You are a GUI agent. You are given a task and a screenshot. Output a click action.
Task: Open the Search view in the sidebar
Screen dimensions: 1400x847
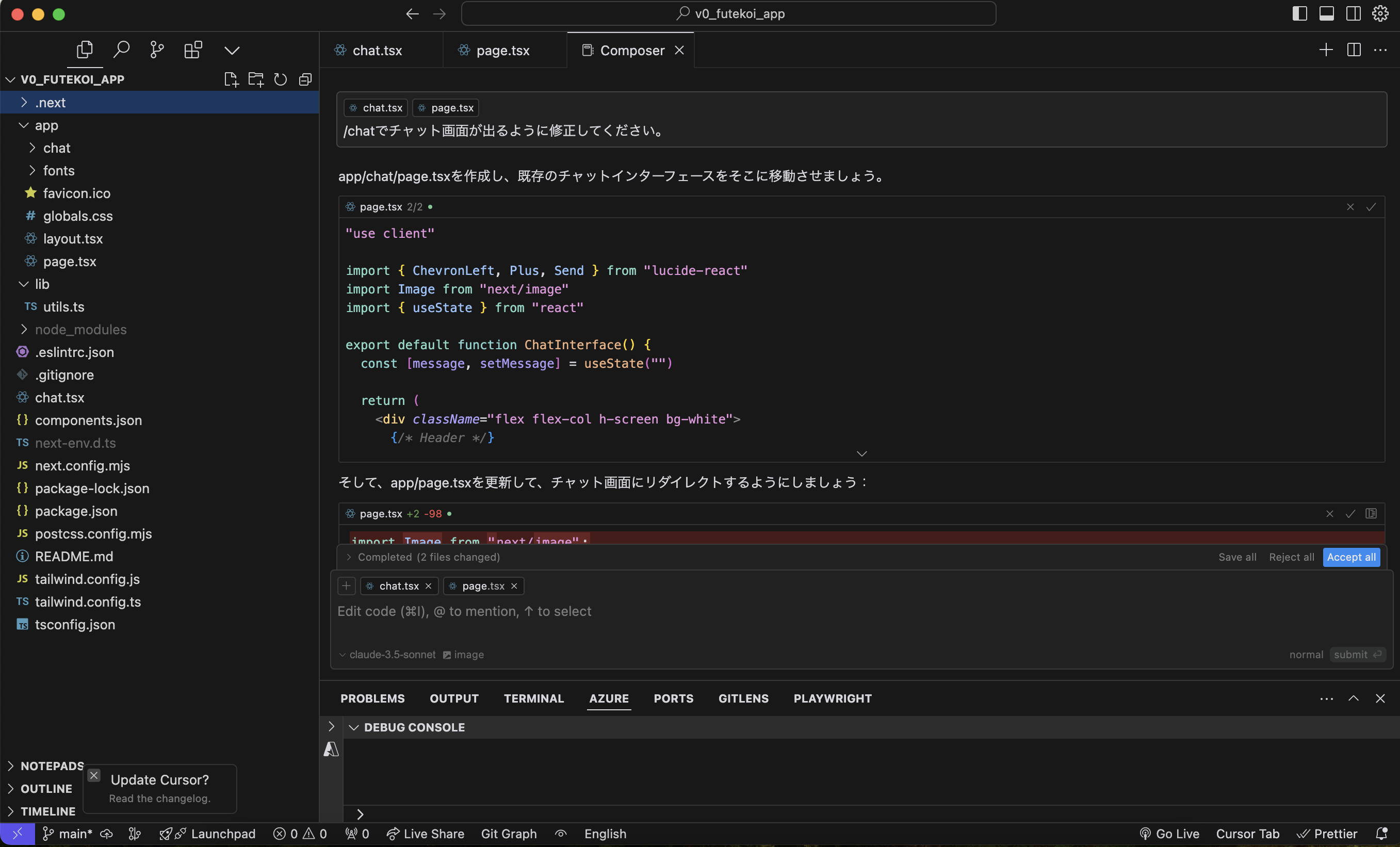tap(121, 50)
